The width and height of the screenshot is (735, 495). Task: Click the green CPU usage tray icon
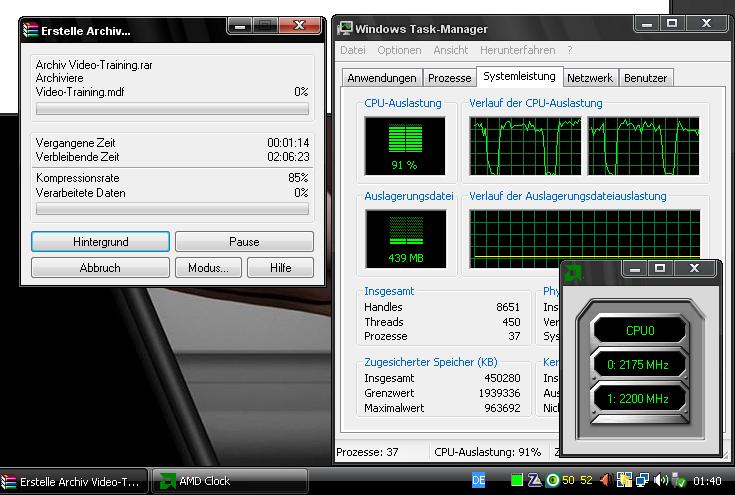point(517,480)
